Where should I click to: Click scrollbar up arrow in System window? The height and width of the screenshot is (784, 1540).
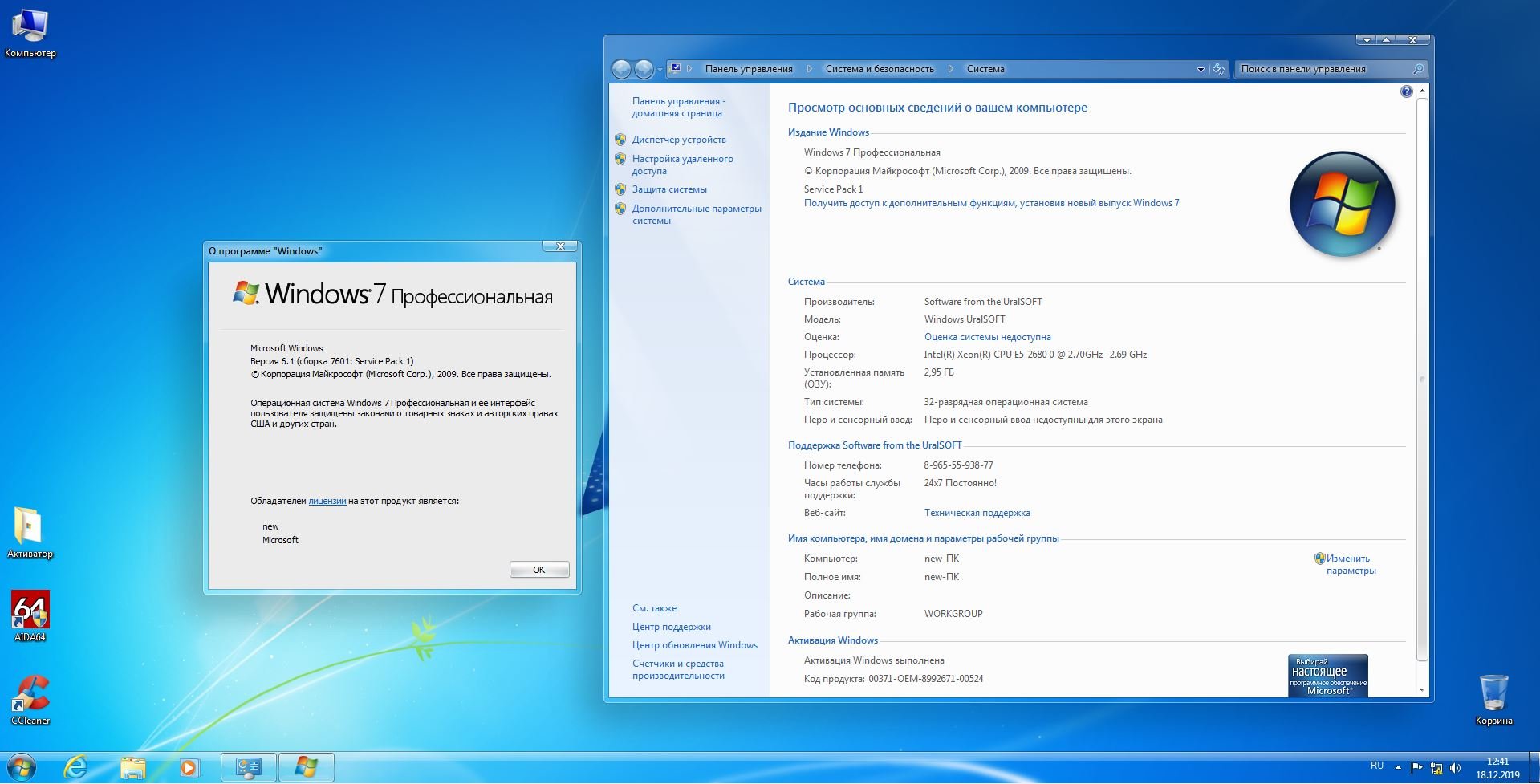pyautogui.click(x=1422, y=91)
